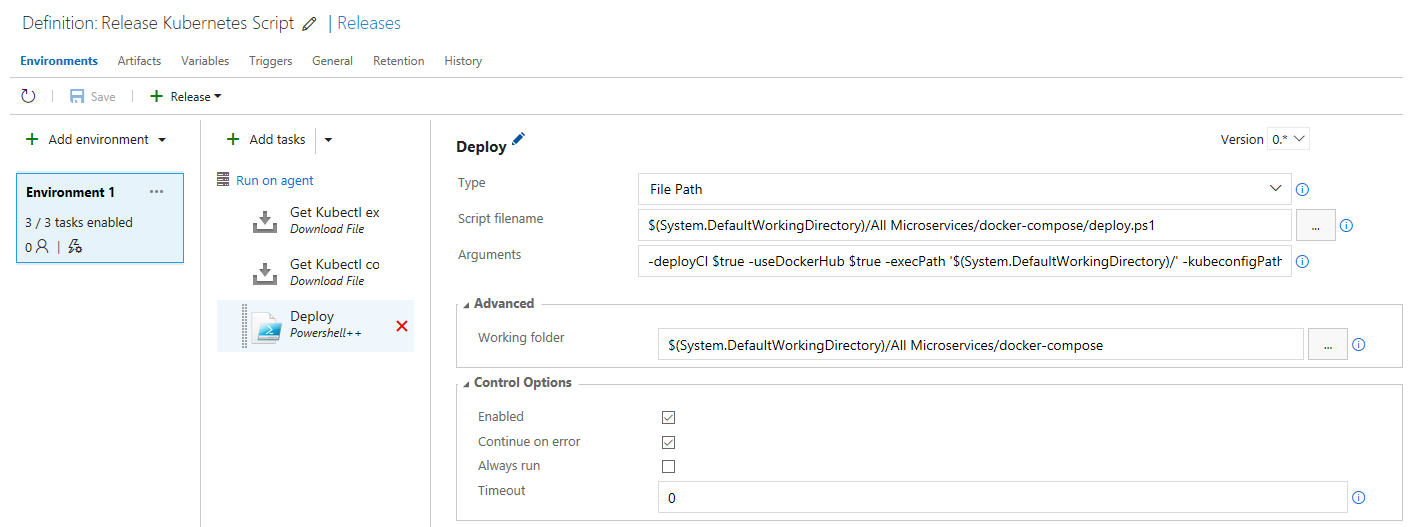Open the Type dropdown showing File Path
Viewport: 1408px width, 527px height.
point(964,189)
